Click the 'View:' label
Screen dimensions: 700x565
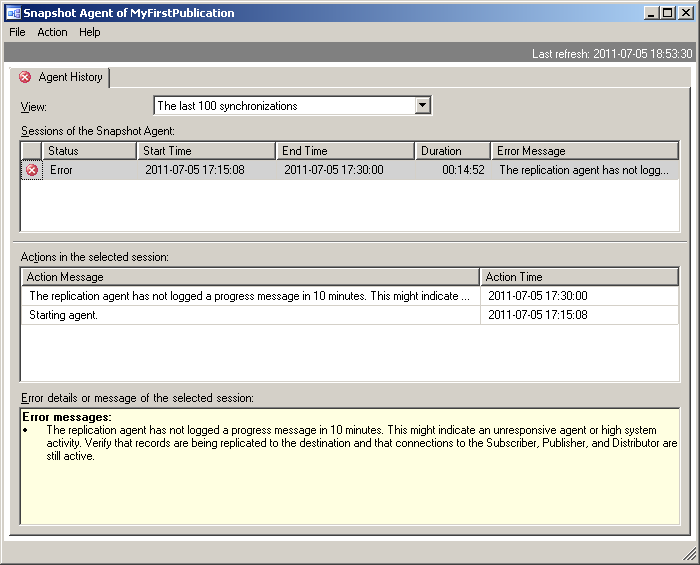point(33,107)
